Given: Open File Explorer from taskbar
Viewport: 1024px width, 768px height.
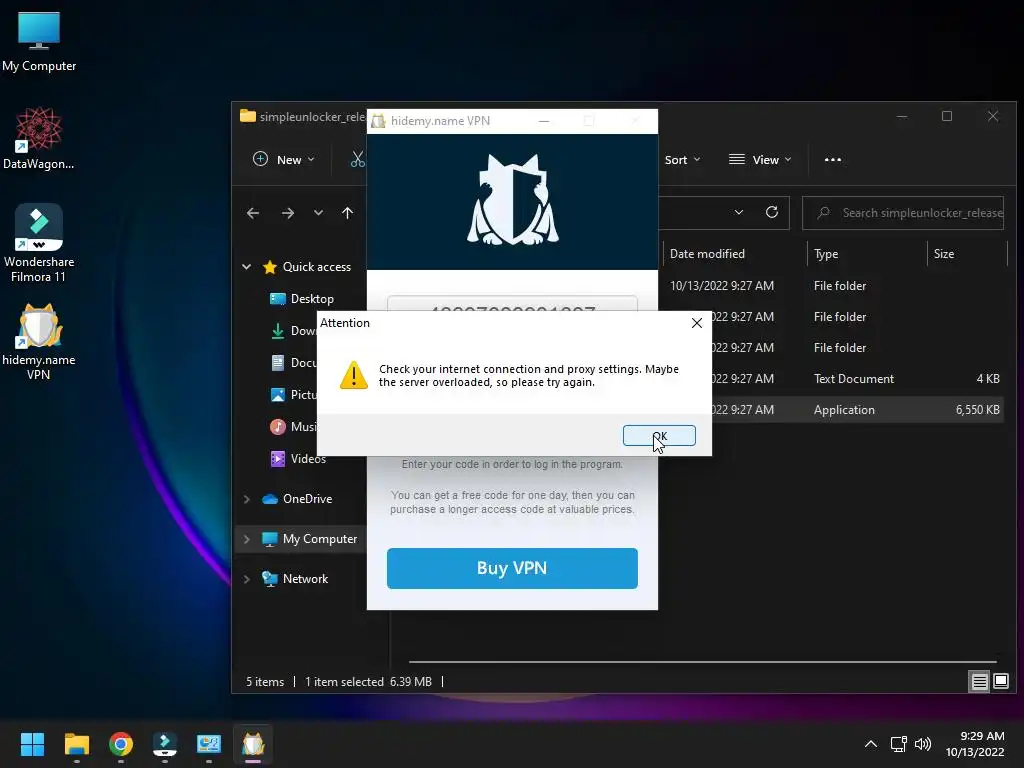Looking at the screenshot, I should click(76, 744).
